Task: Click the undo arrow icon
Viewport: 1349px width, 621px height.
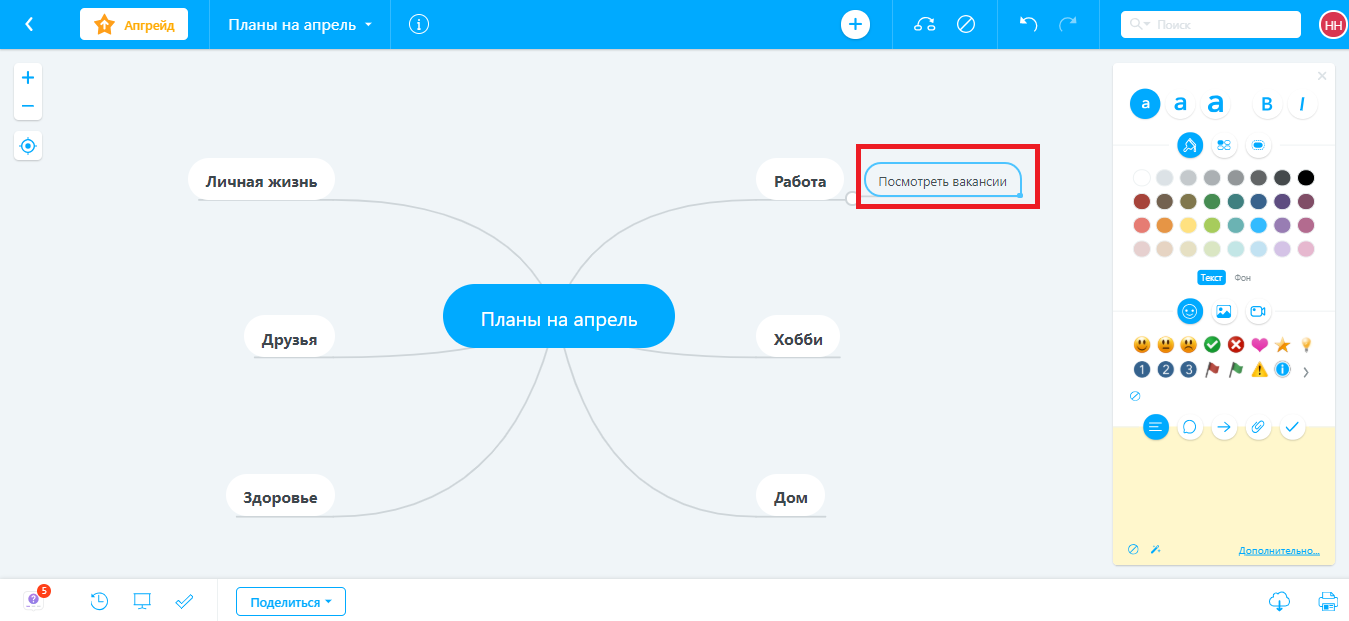Action: [x=1028, y=24]
